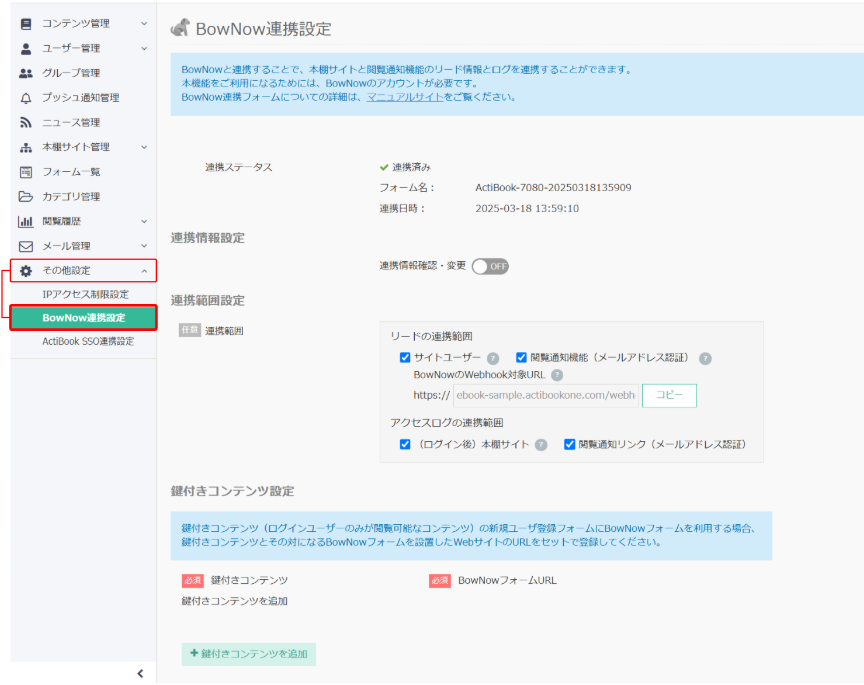Click the dog icon in BowNow連携設定 title

tap(180, 28)
